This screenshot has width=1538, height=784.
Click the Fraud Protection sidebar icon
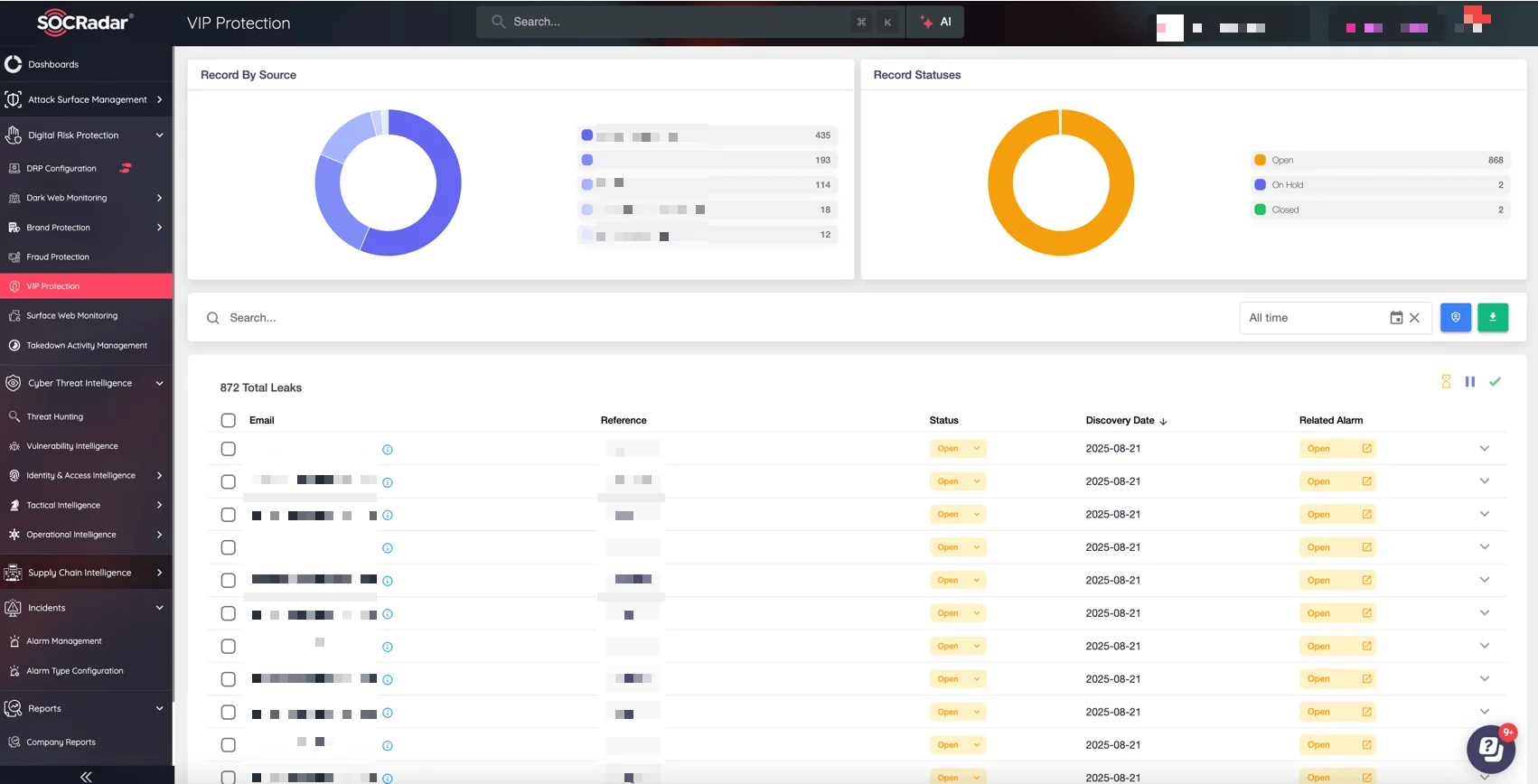[x=14, y=257]
